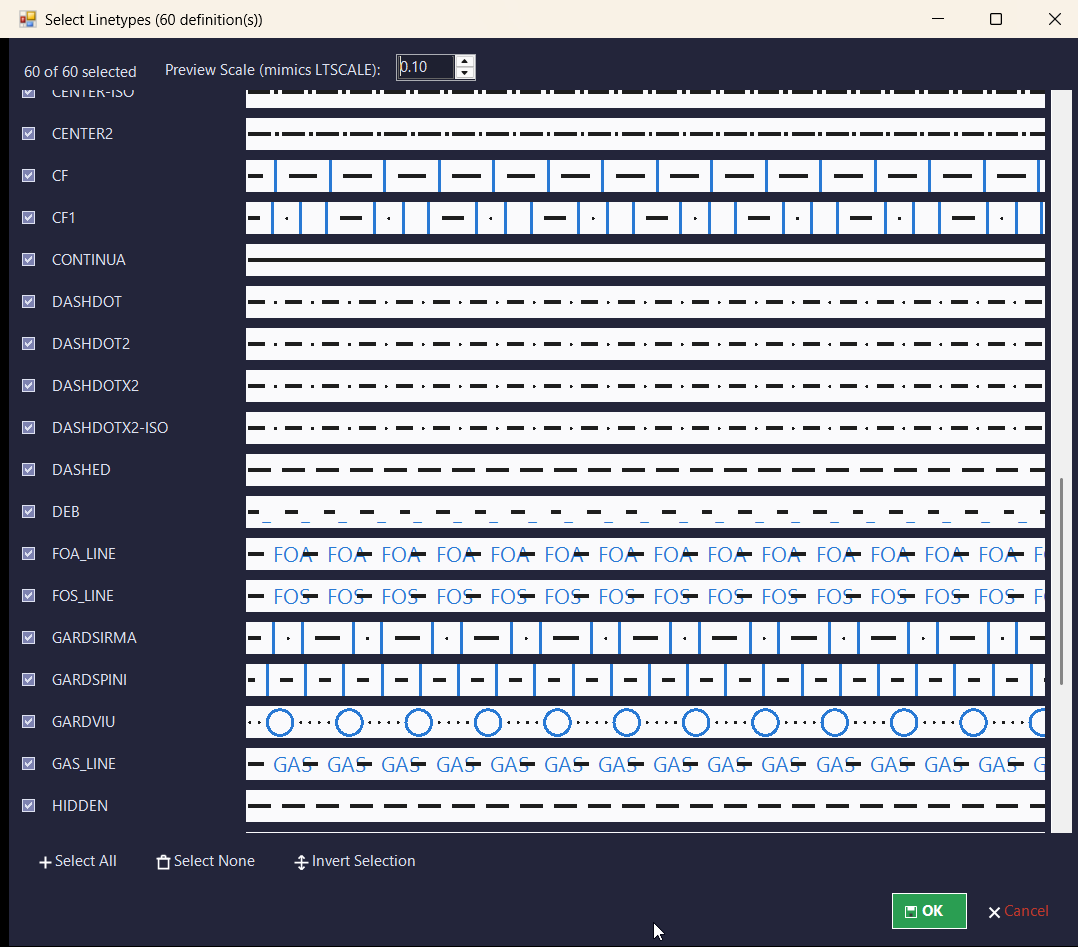This screenshot has width=1078, height=947.
Task: Toggle the GARDVIU linetype checkbox
Action: pos(29,721)
